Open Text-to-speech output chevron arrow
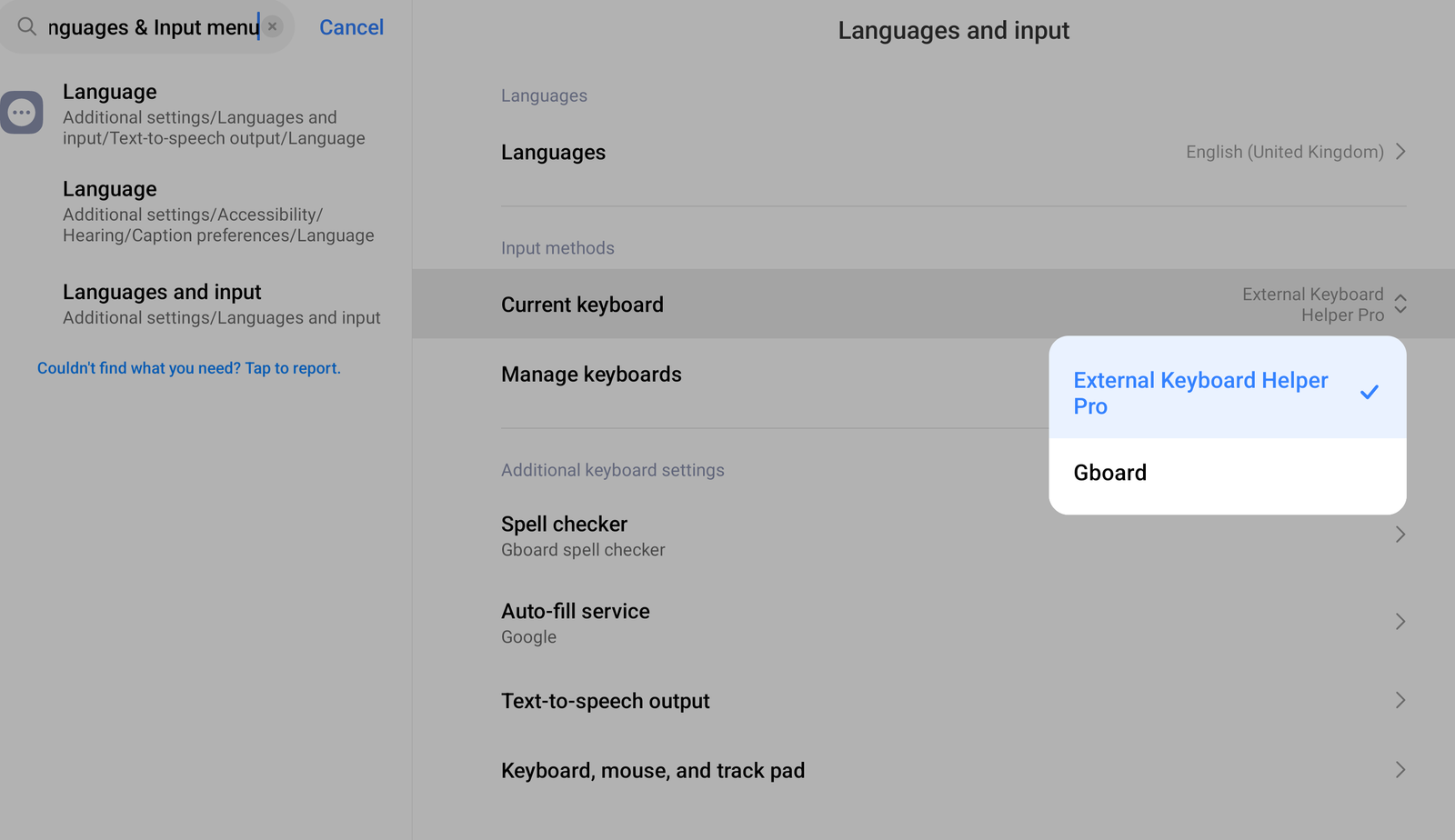Viewport: 1455px width, 840px height. pyautogui.click(x=1400, y=700)
